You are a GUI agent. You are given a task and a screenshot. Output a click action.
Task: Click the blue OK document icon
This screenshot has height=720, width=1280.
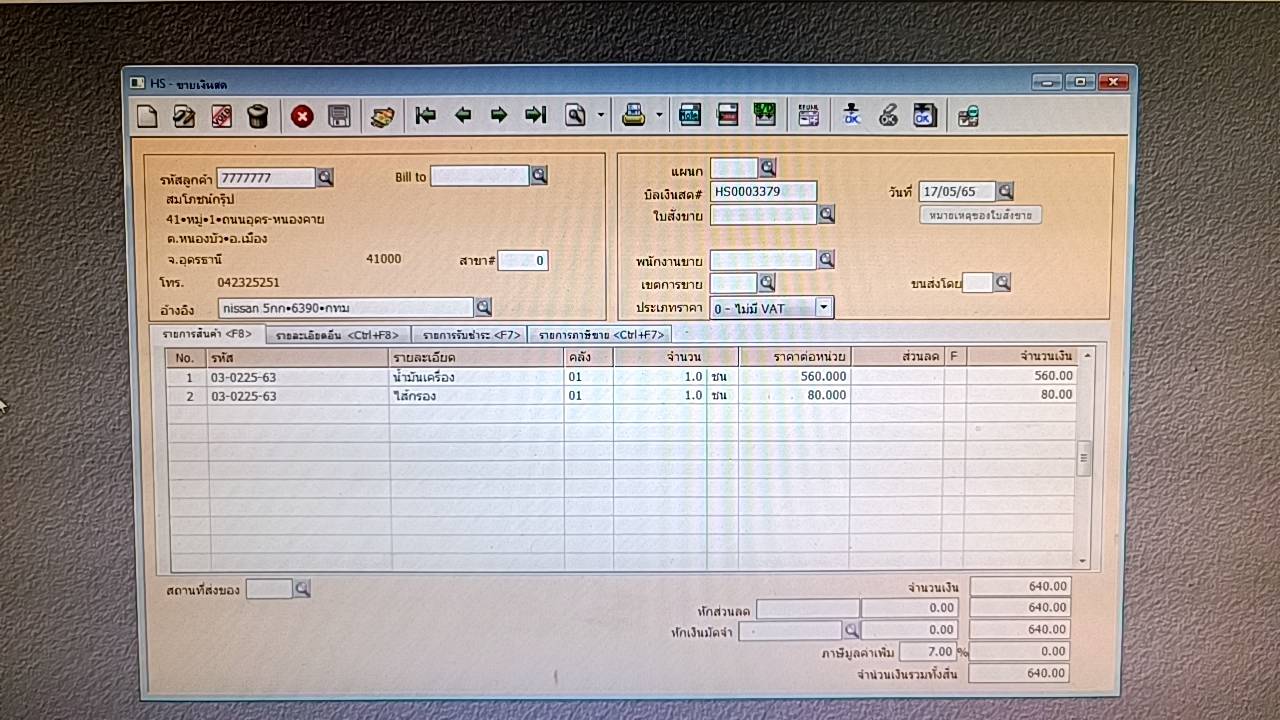click(x=925, y=116)
